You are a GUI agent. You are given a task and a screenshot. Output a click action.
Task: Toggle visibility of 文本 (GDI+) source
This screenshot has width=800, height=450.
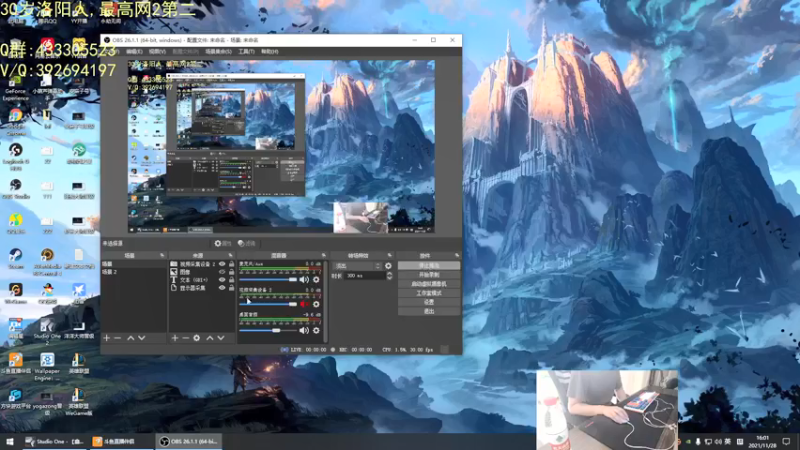(222, 280)
